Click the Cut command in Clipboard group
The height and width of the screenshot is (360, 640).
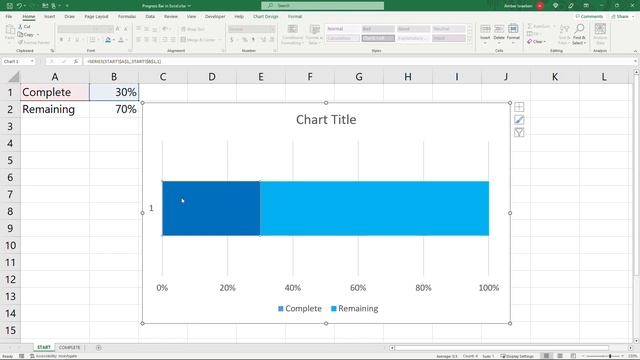click(x=24, y=27)
